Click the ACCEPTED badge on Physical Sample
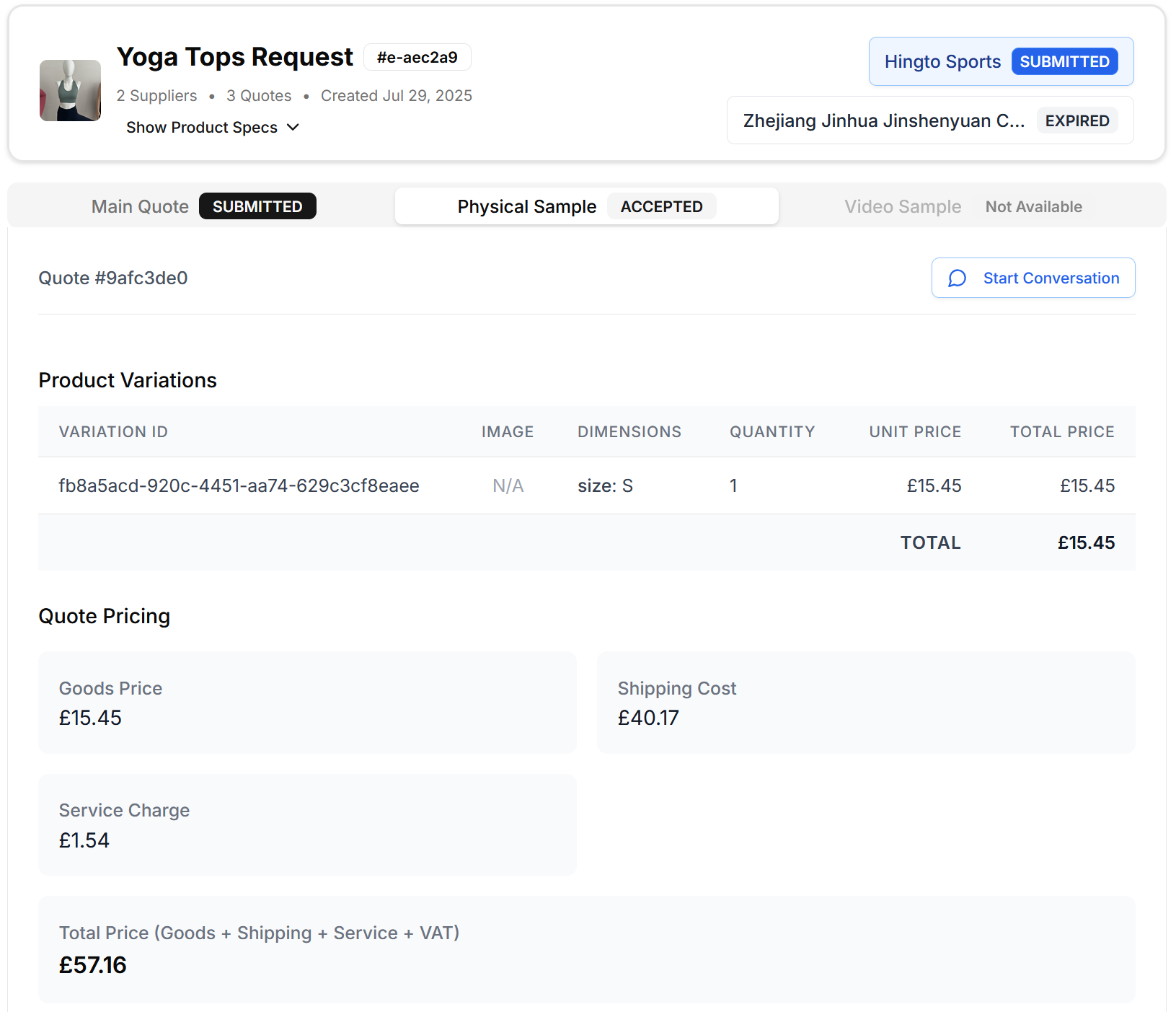The width and height of the screenshot is (1176, 1012). (661, 206)
